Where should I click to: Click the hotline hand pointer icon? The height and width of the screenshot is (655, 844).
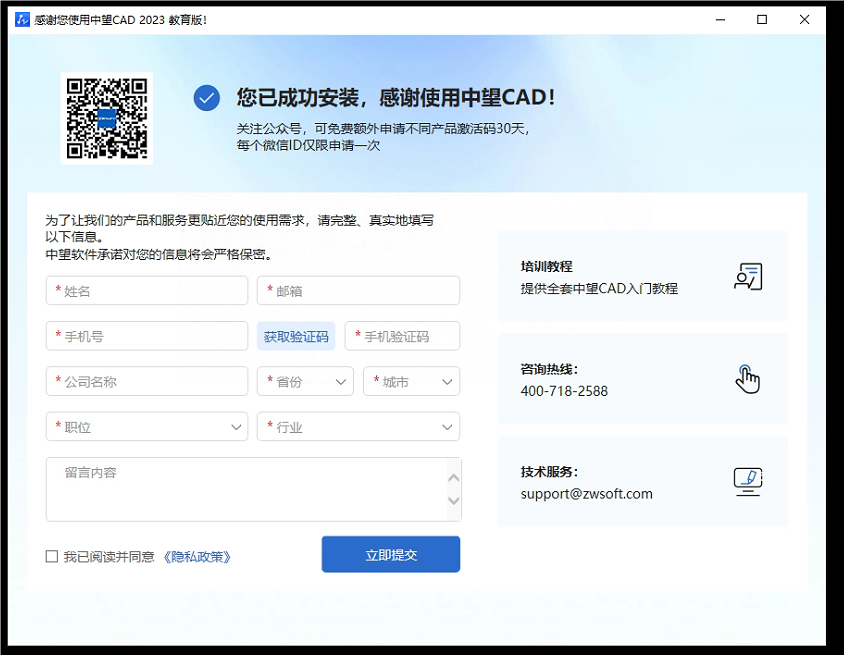point(748,379)
